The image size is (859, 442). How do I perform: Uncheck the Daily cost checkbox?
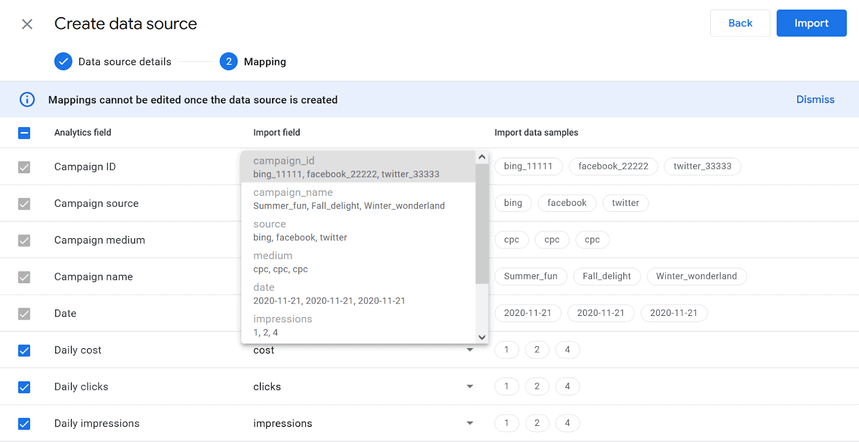point(24,351)
